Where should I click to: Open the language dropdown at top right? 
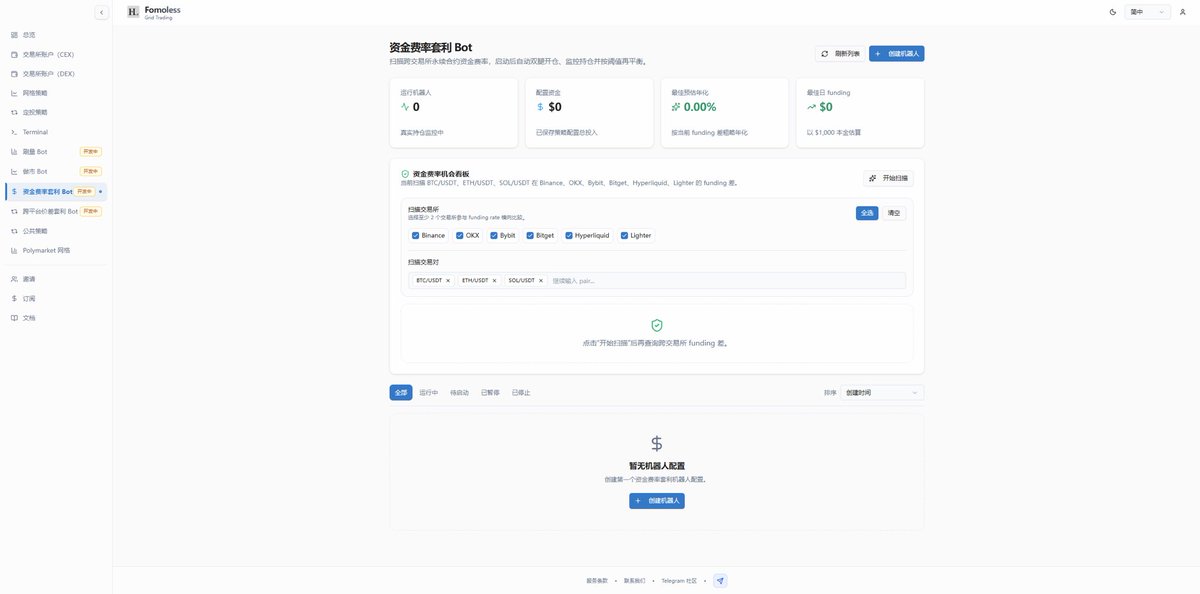1147,12
